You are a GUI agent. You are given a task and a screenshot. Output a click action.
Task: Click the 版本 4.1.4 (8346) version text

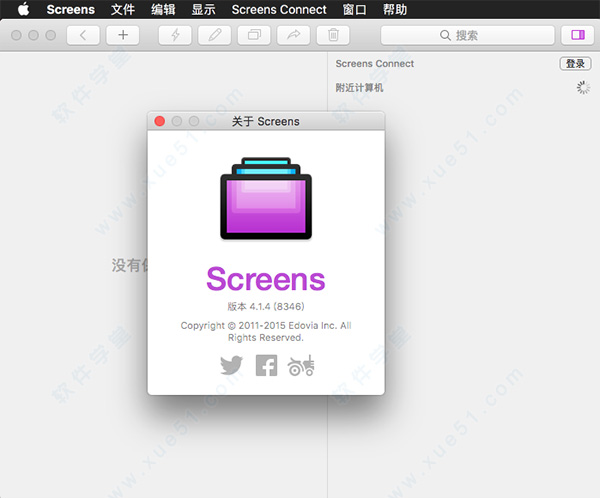pyautogui.click(x=266, y=306)
